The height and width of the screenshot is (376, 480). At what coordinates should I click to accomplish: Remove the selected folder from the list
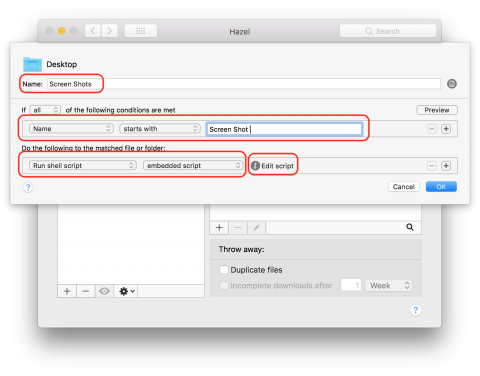(86, 291)
